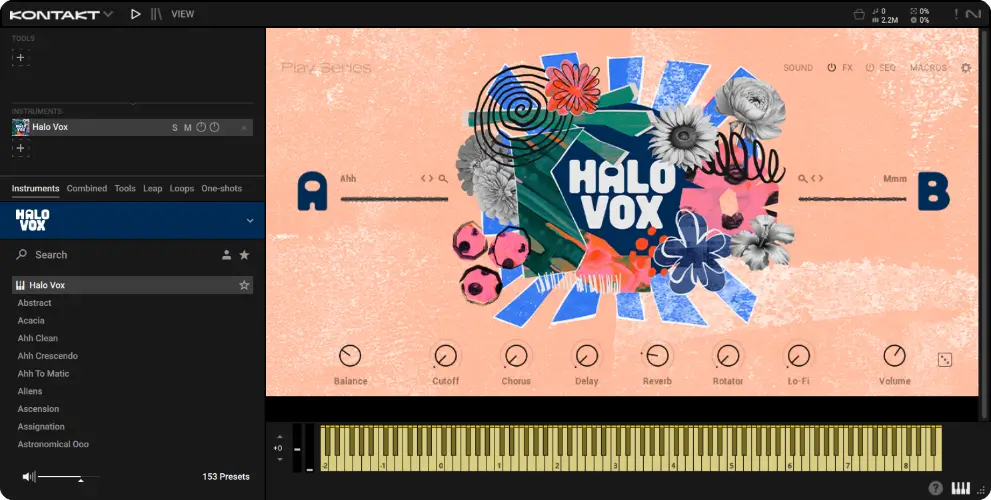Switch to the One-shots tab
The width and height of the screenshot is (991, 500).
pos(222,188)
